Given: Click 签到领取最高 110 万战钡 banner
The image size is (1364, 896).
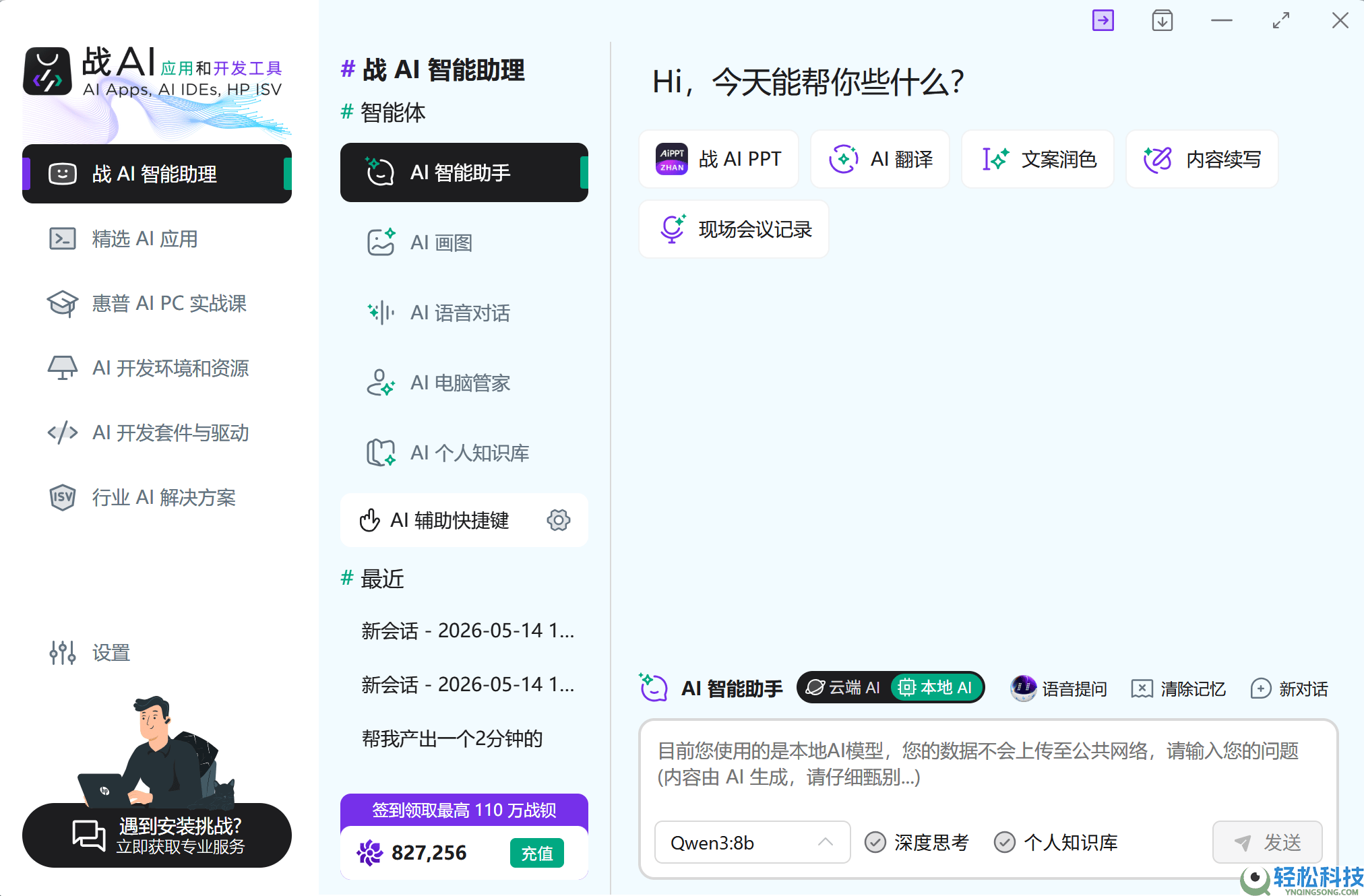Looking at the screenshot, I should click(464, 810).
